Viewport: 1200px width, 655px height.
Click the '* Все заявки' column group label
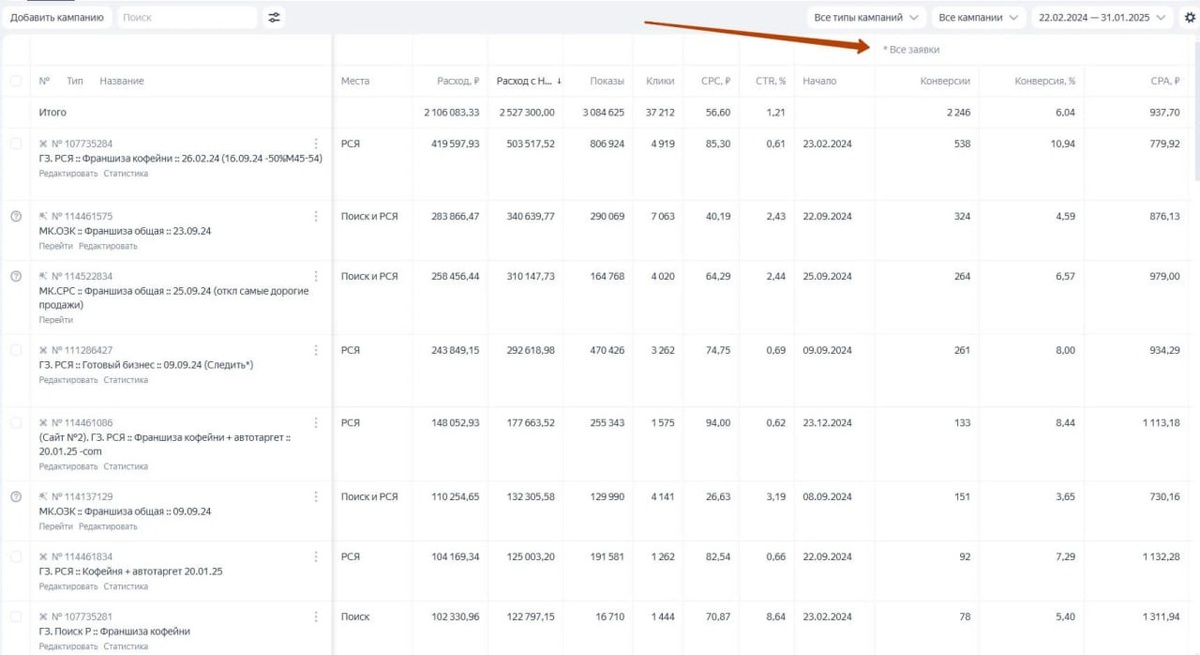911,49
